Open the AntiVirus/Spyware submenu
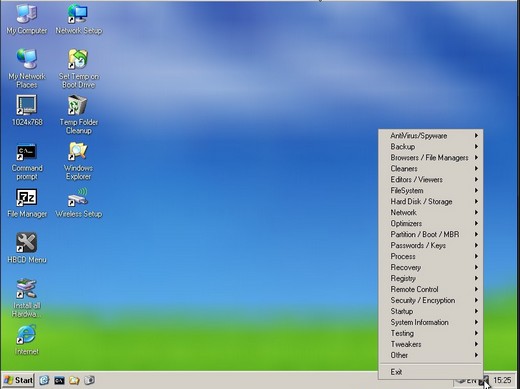Image resolution: width=520 pixels, height=389 pixels. [431, 136]
